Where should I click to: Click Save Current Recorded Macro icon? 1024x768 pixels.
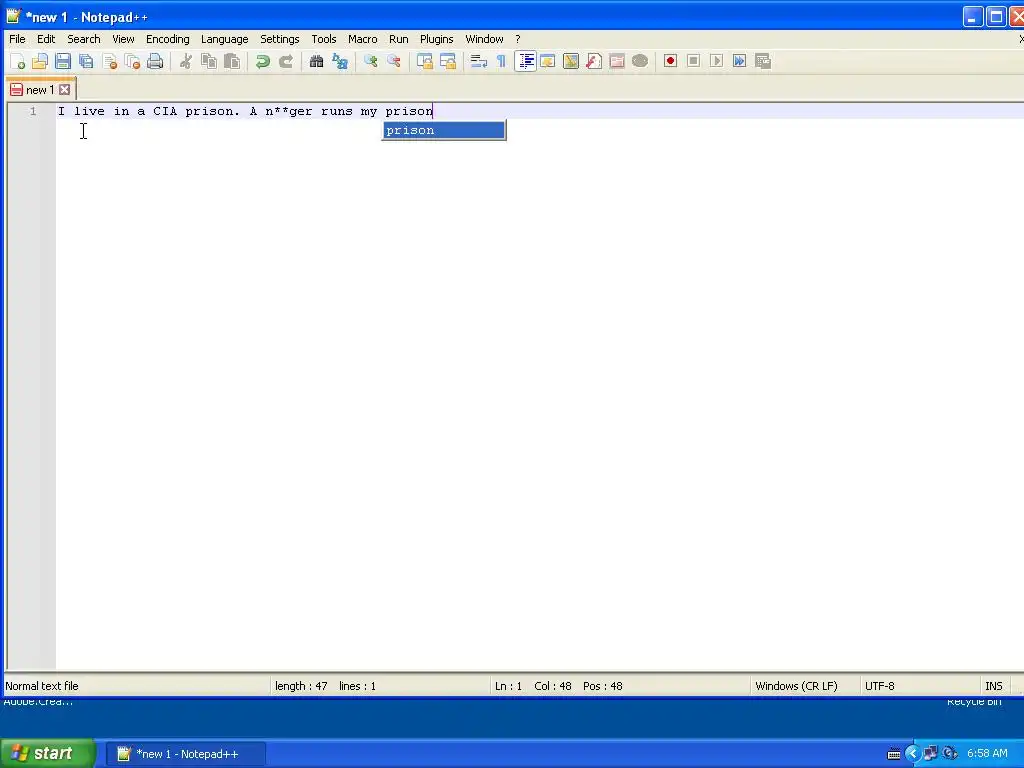point(763,61)
